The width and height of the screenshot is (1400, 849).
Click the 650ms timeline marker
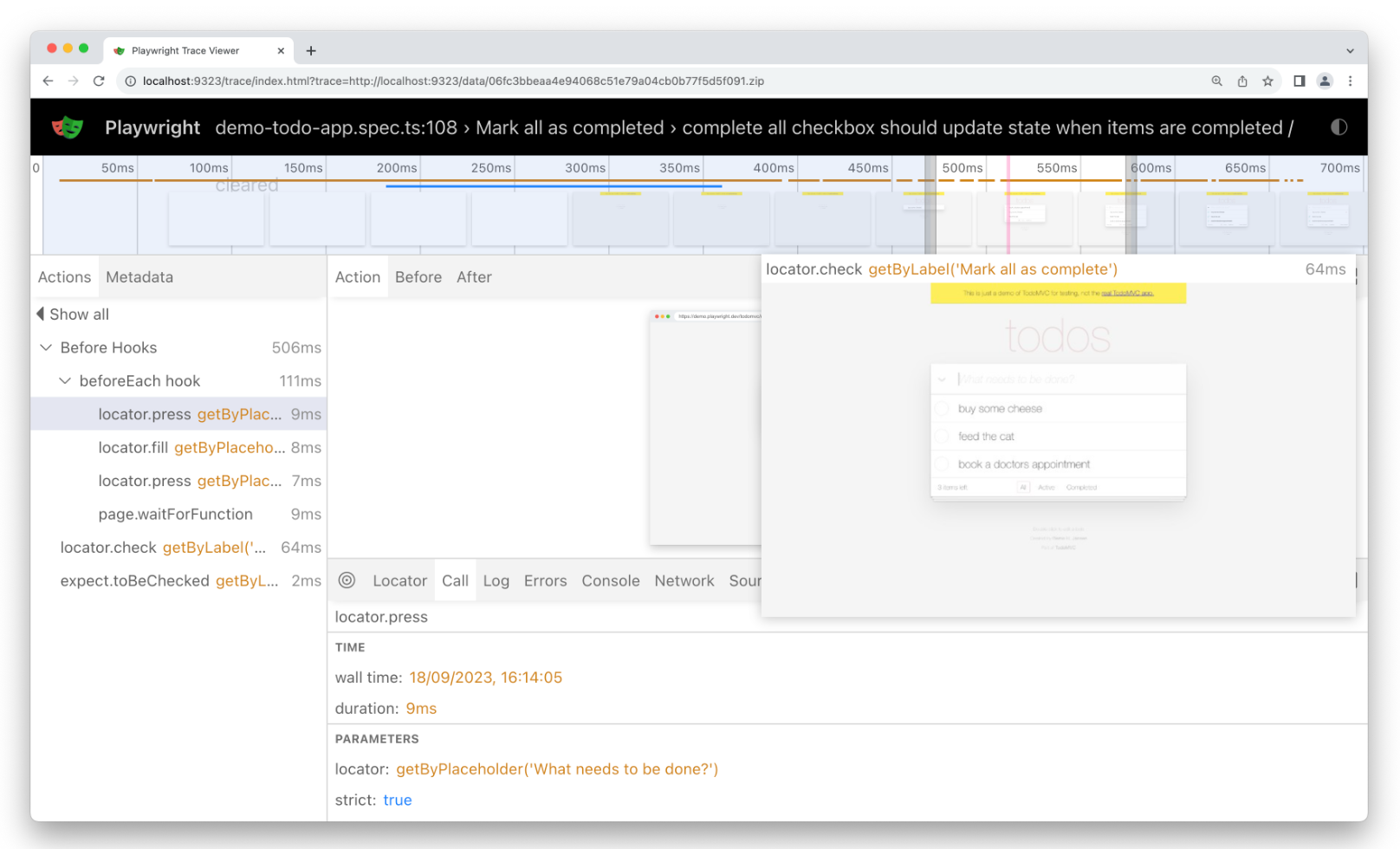(x=1245, y=167)
